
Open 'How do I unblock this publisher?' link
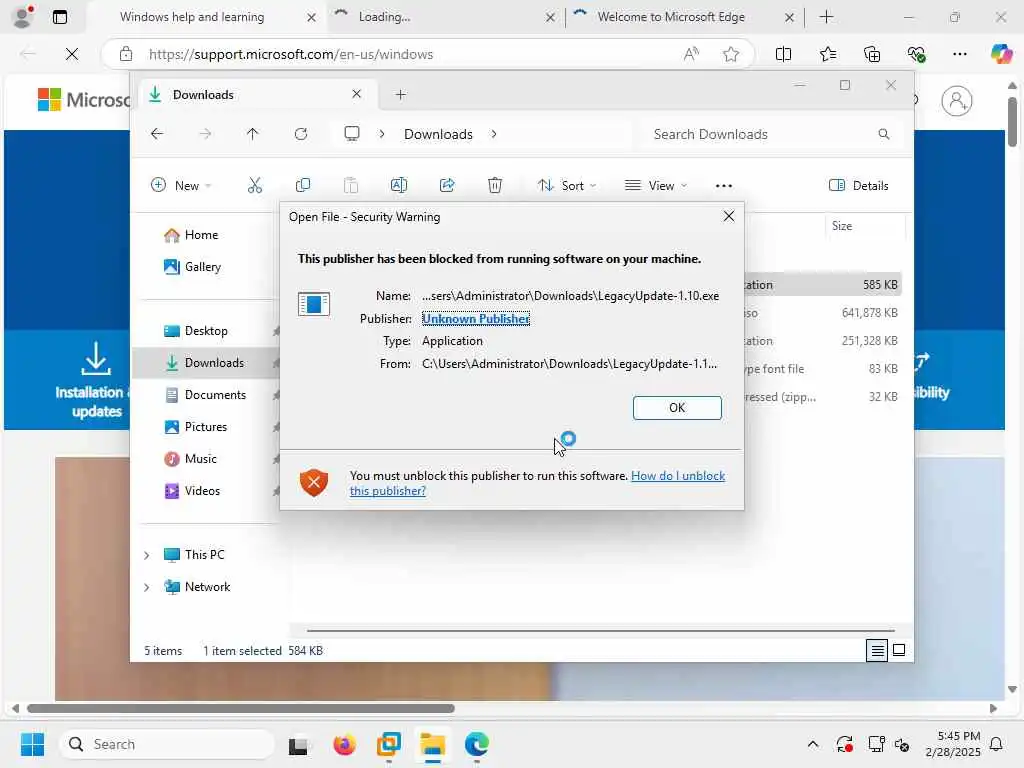coord(537,483)
